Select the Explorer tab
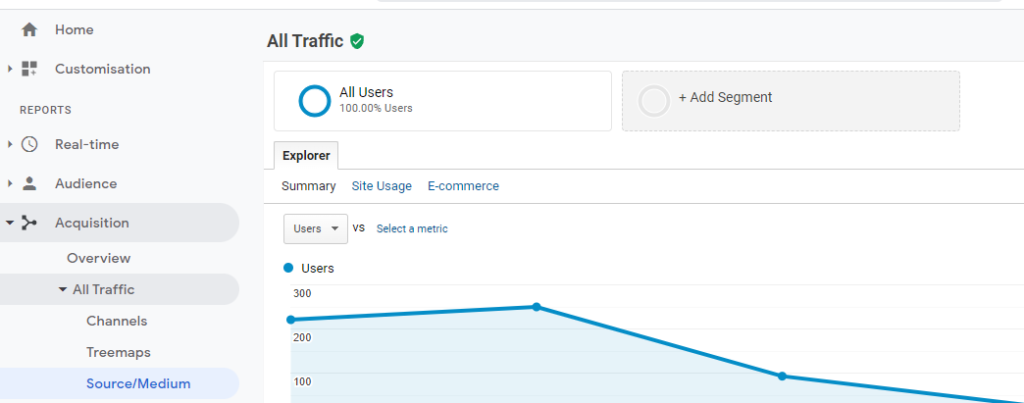 coord(306,156)
